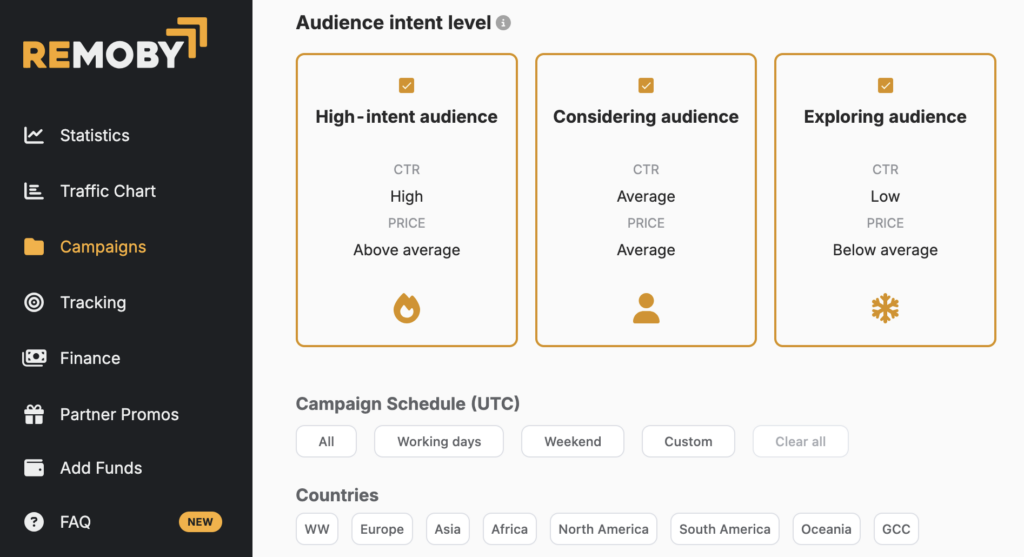
Task: Uncheck the High-intent audience checkbox
Action: (x=406, y=86)
